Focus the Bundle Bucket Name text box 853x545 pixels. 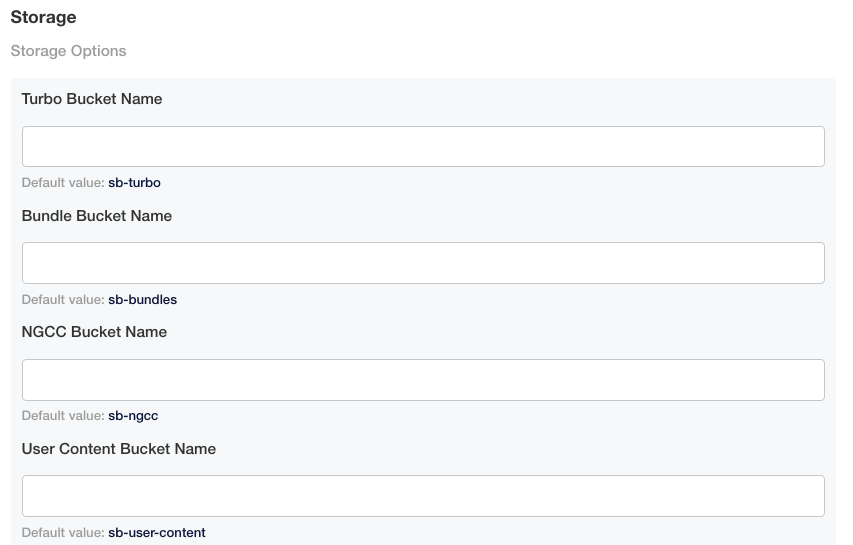pos(423,263)
